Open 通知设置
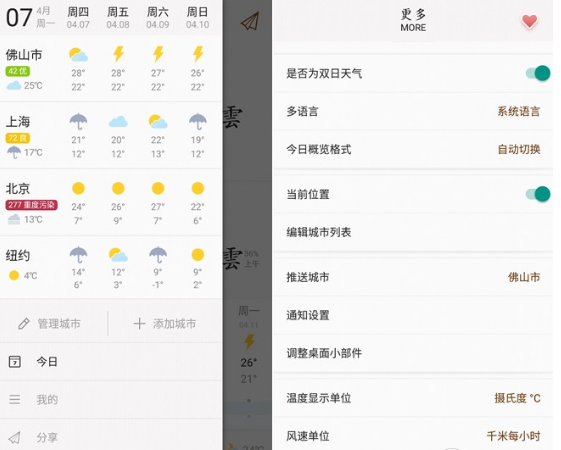Viewport: 561px width, 450px height. [x=413, y=315]
